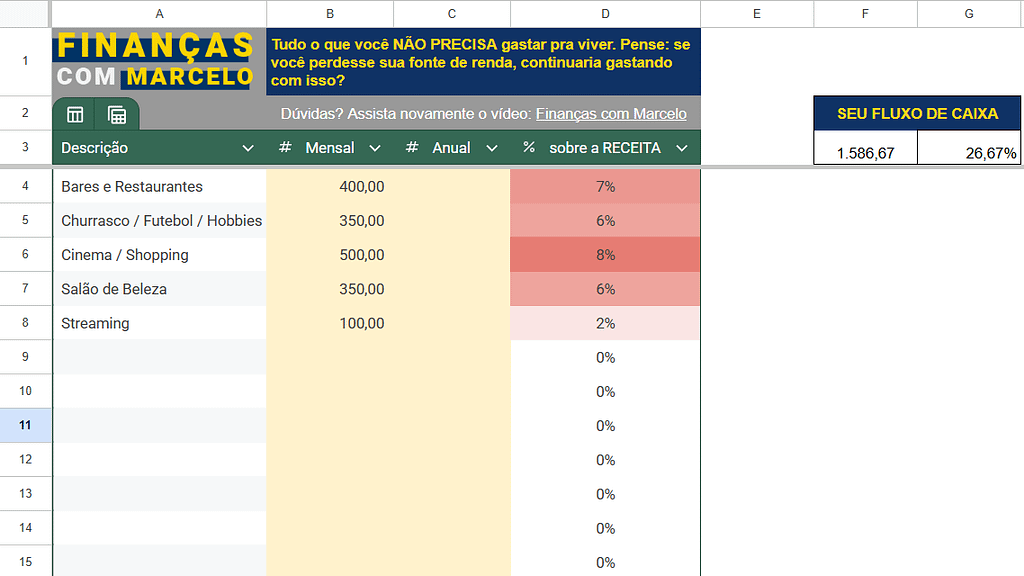This screenshot has height=576, width=1024.
Task: Click the number-type icon beside Mensal
Action: coord(285,148)
